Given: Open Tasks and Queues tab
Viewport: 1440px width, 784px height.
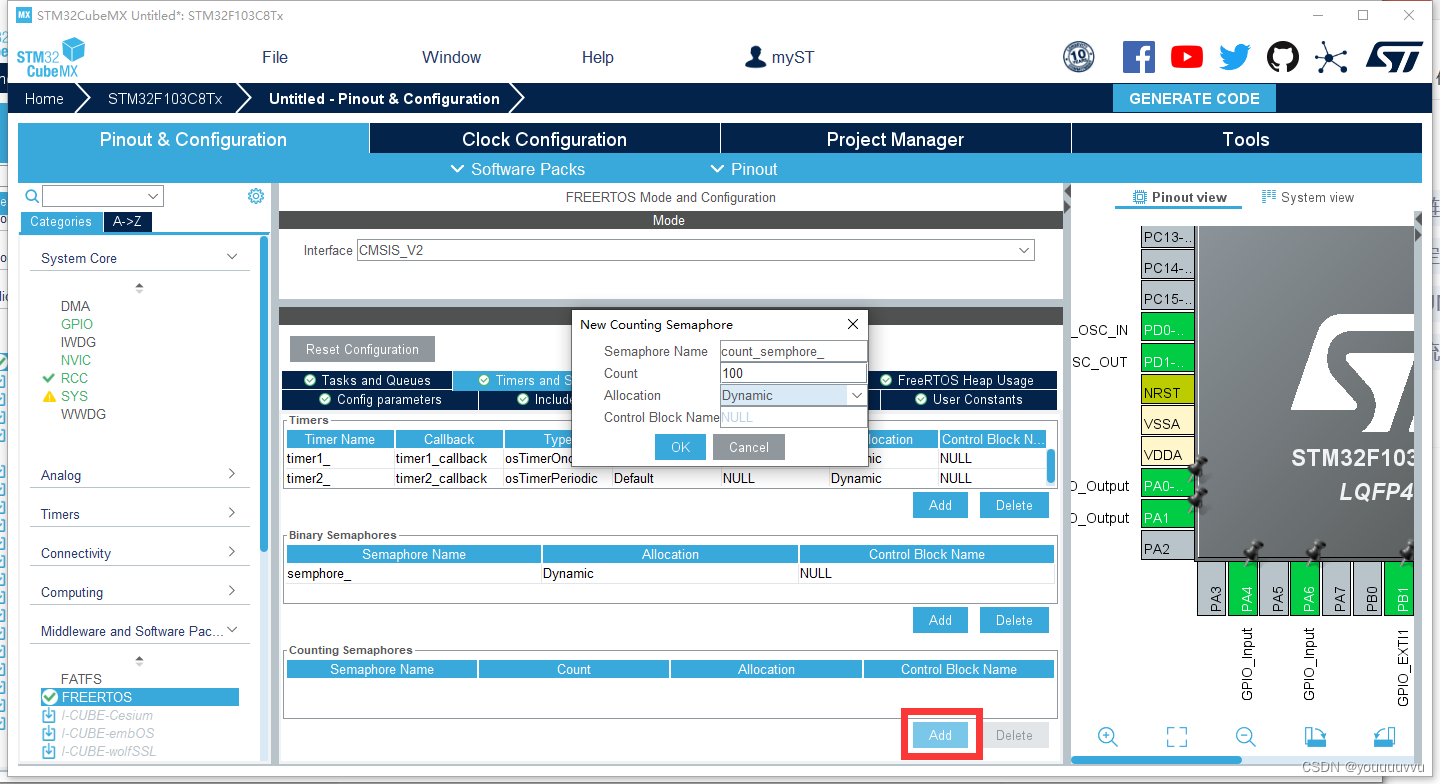Looking at the screenshot, I should (367, 380).
